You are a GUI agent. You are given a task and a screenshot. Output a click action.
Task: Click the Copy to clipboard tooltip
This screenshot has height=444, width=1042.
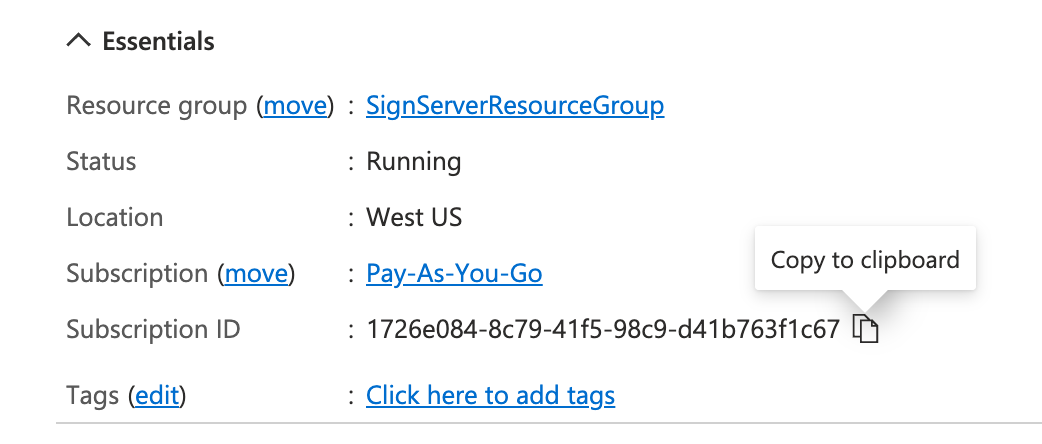[865, 260]
